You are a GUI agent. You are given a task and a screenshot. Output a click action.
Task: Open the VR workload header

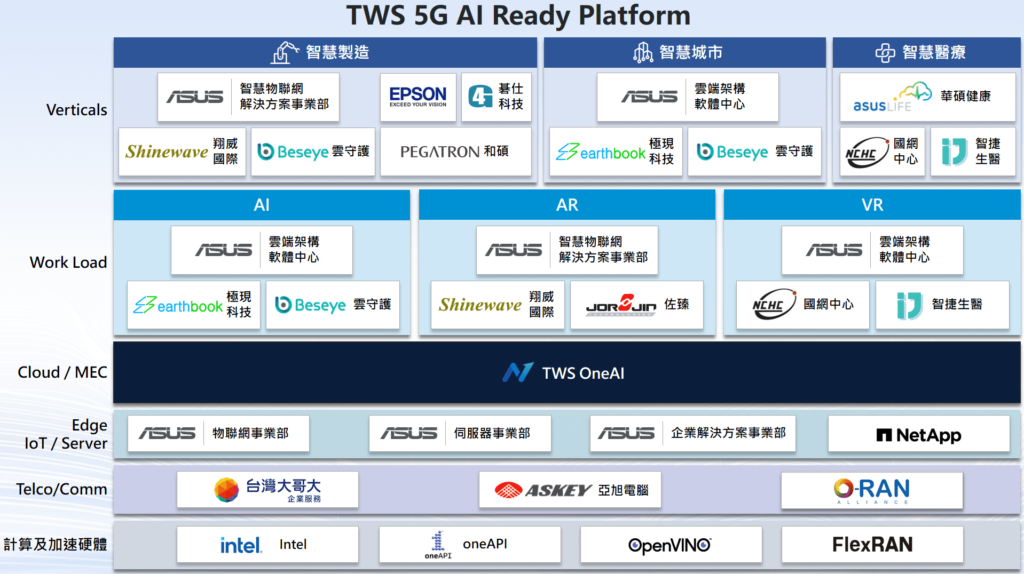tap(871, 205)
